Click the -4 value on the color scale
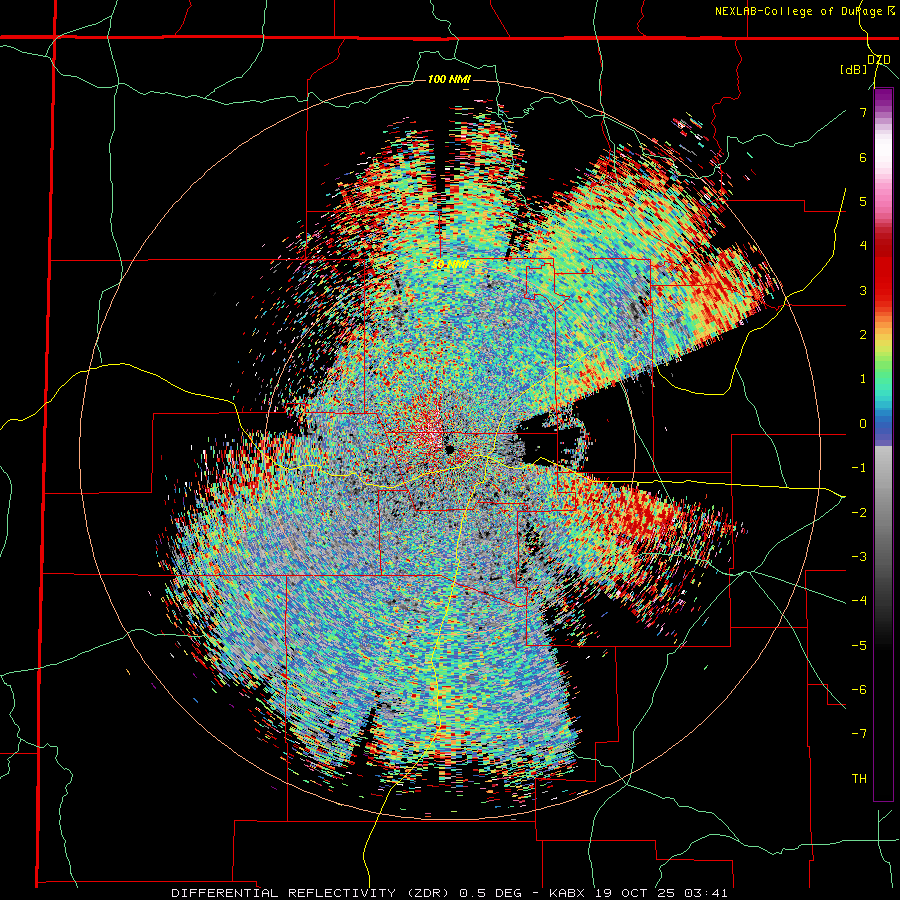 pyautogui.click(x=859, y=601)
